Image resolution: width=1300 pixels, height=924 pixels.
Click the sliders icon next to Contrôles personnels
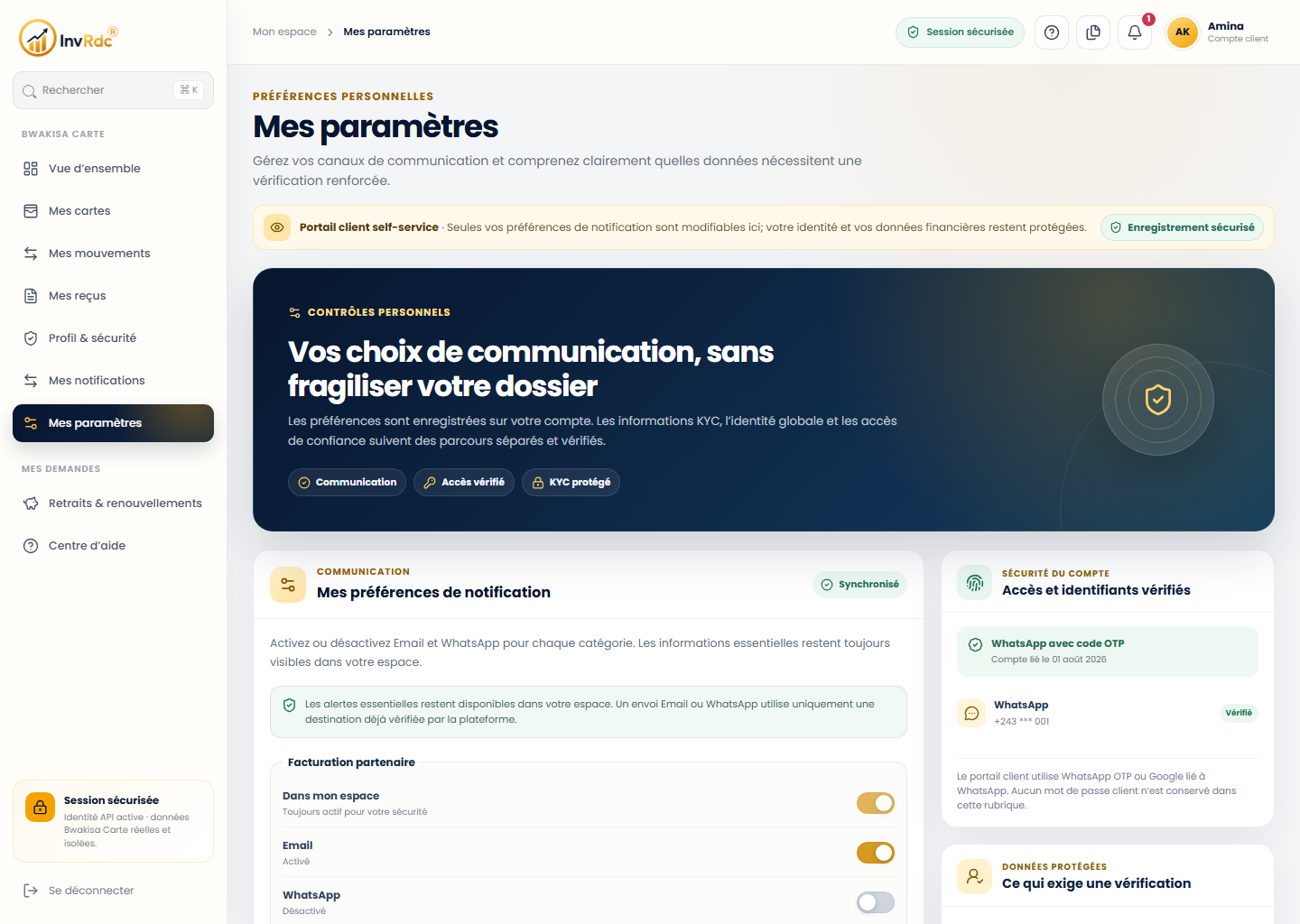tap(294, 312)
